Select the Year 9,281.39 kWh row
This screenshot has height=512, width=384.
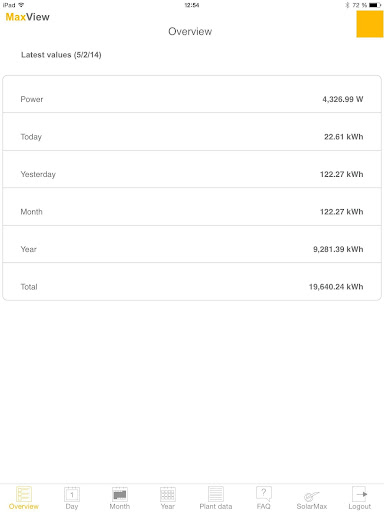coord(192,244)
